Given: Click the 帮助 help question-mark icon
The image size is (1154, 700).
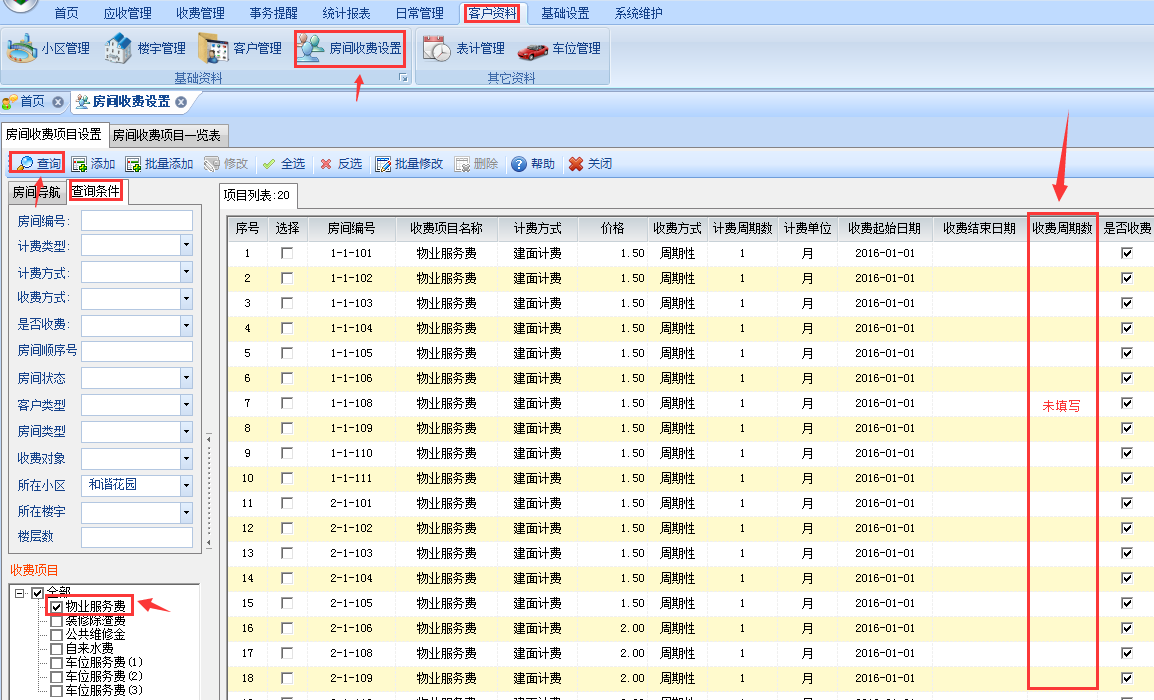Looking at the screenshot, I should tap(519, 163).
